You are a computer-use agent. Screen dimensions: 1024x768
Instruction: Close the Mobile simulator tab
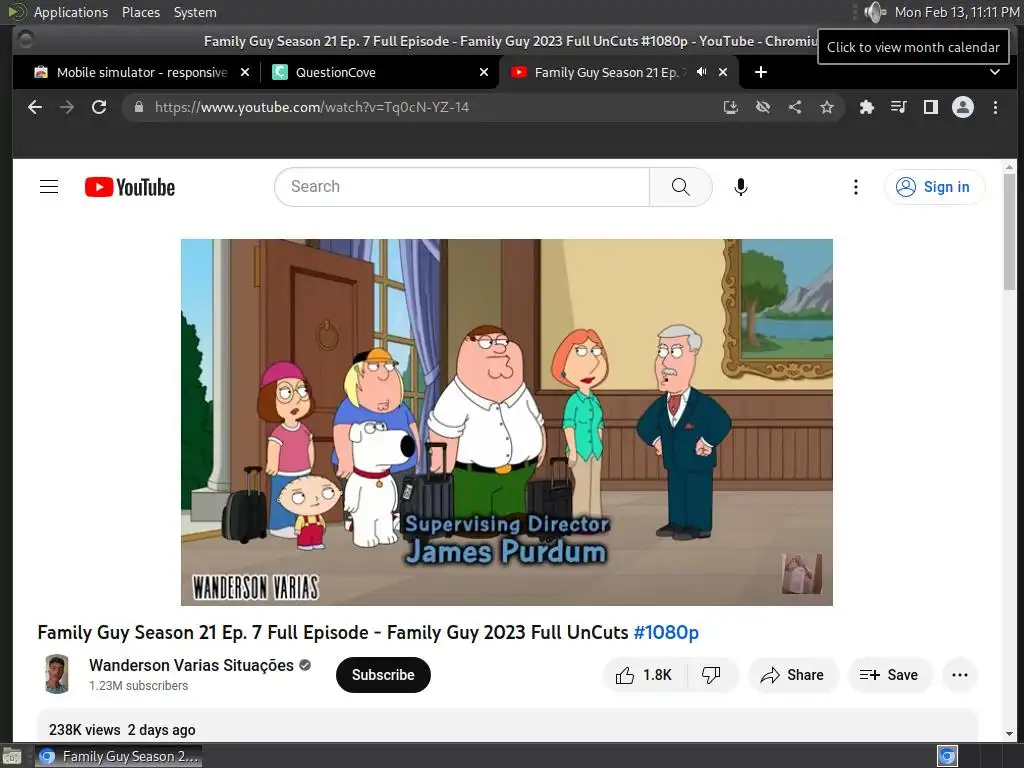245,72
